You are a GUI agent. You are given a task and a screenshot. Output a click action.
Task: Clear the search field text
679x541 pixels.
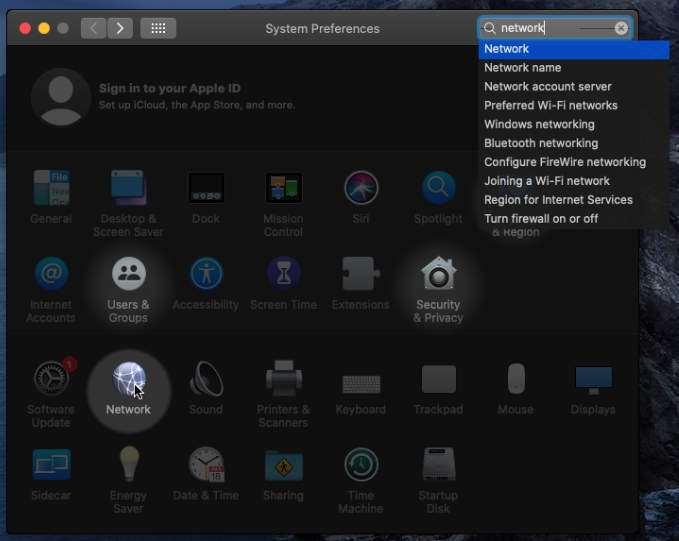[621, 28]
